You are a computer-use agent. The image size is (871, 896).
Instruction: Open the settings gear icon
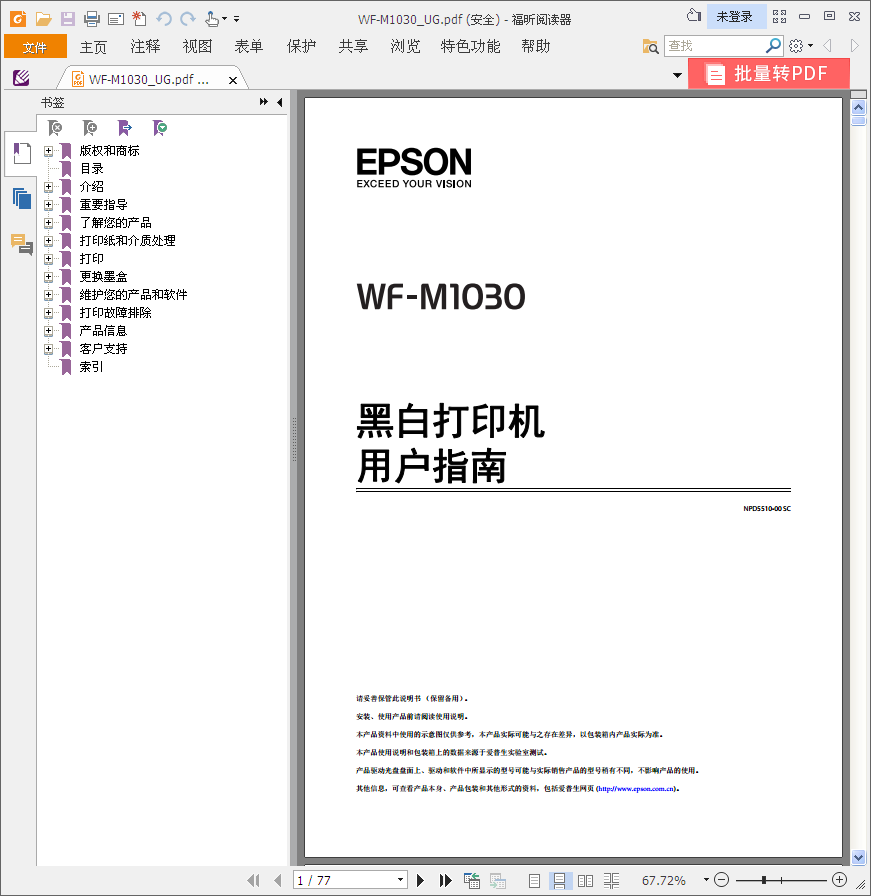[x=796, y=46]
